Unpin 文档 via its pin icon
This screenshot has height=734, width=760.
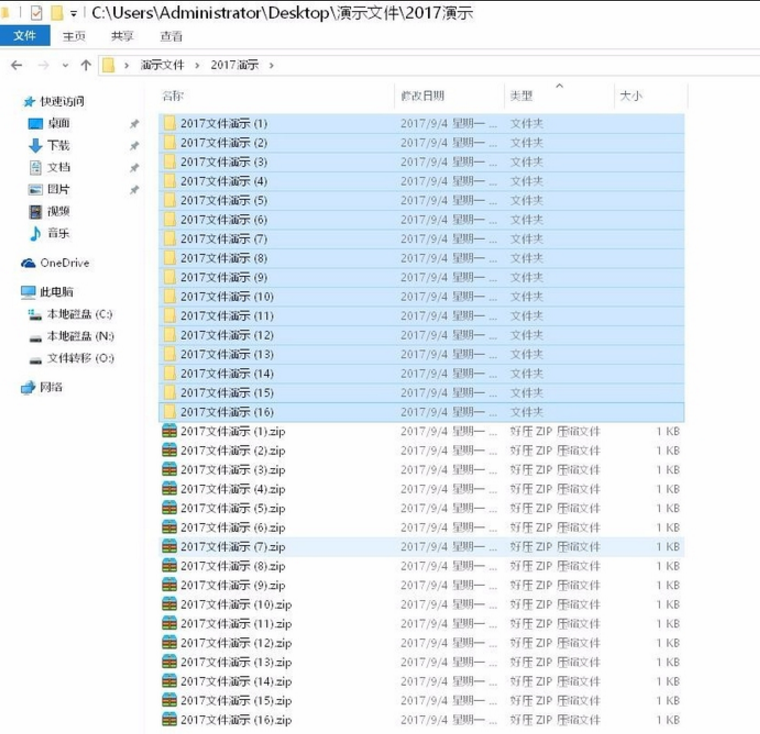(134, 168)
